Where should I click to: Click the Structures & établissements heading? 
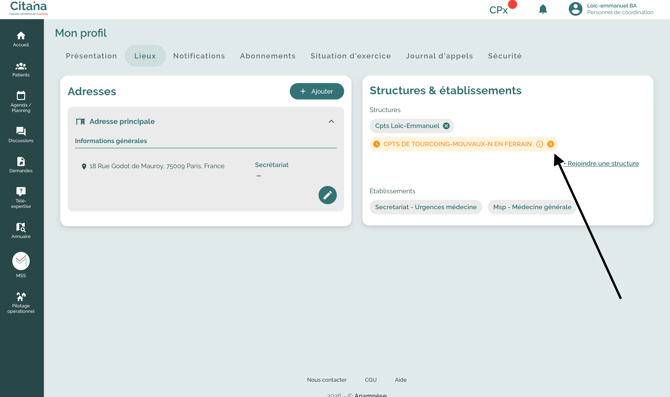click(x=445, y=91)
